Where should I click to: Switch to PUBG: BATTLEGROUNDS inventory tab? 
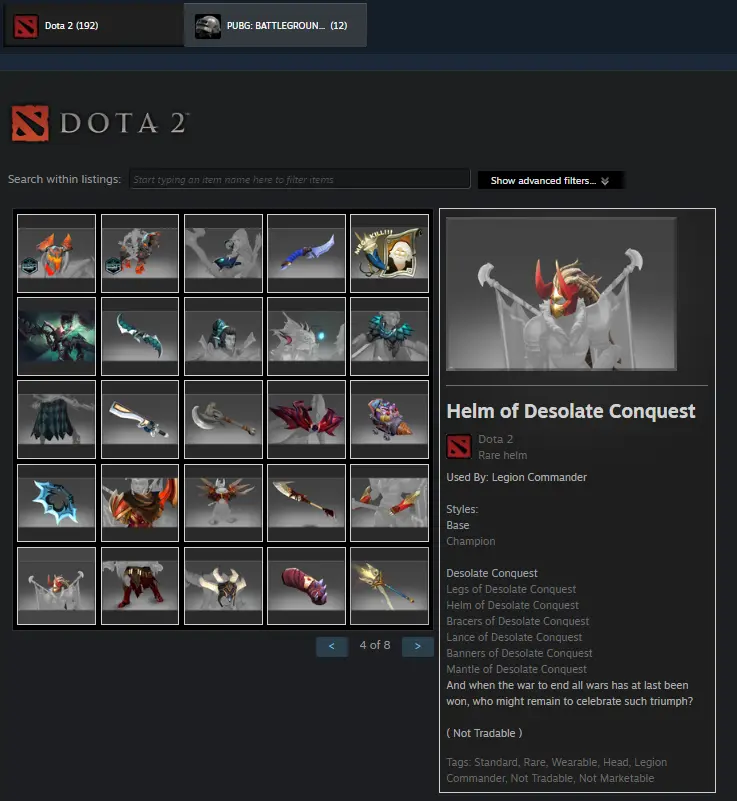coord(275,25)
